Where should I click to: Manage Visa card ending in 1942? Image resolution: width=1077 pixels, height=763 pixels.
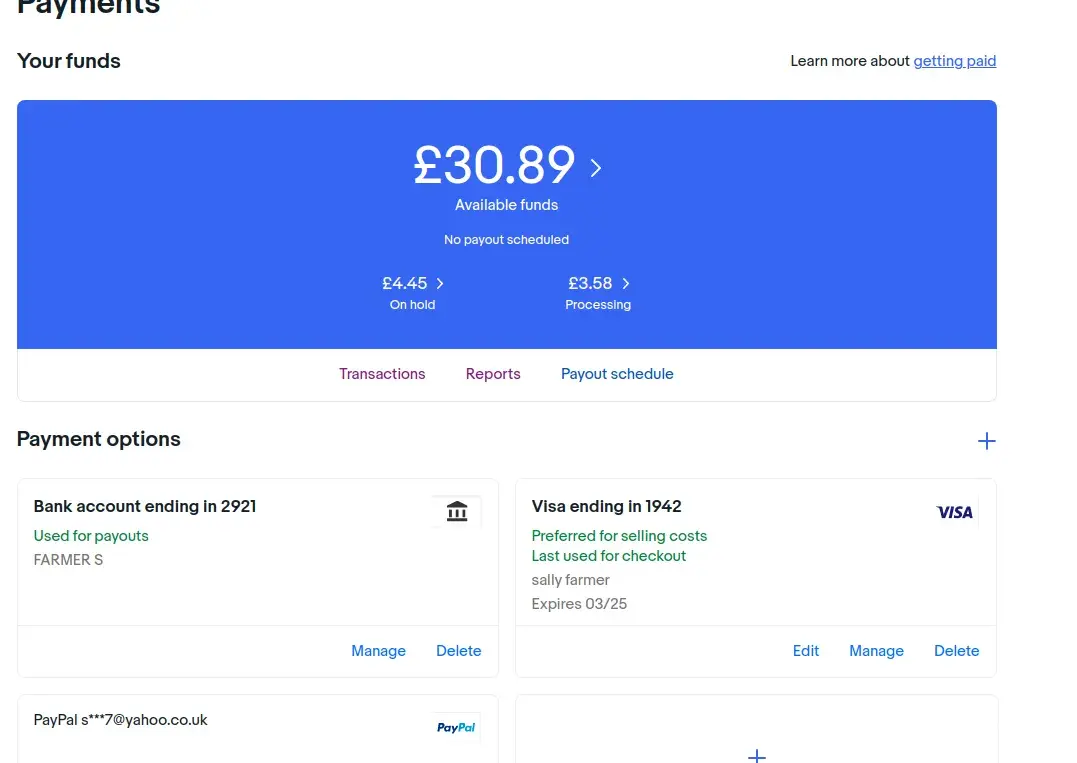[876, 651]
